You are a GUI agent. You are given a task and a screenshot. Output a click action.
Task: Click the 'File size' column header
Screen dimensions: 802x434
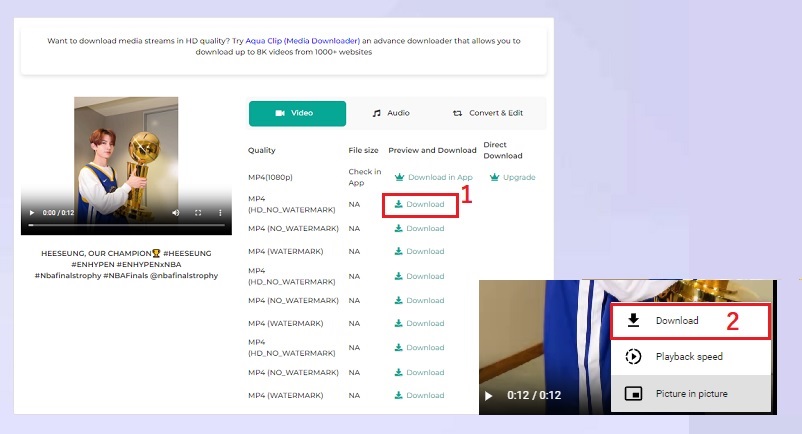(363, 150)
